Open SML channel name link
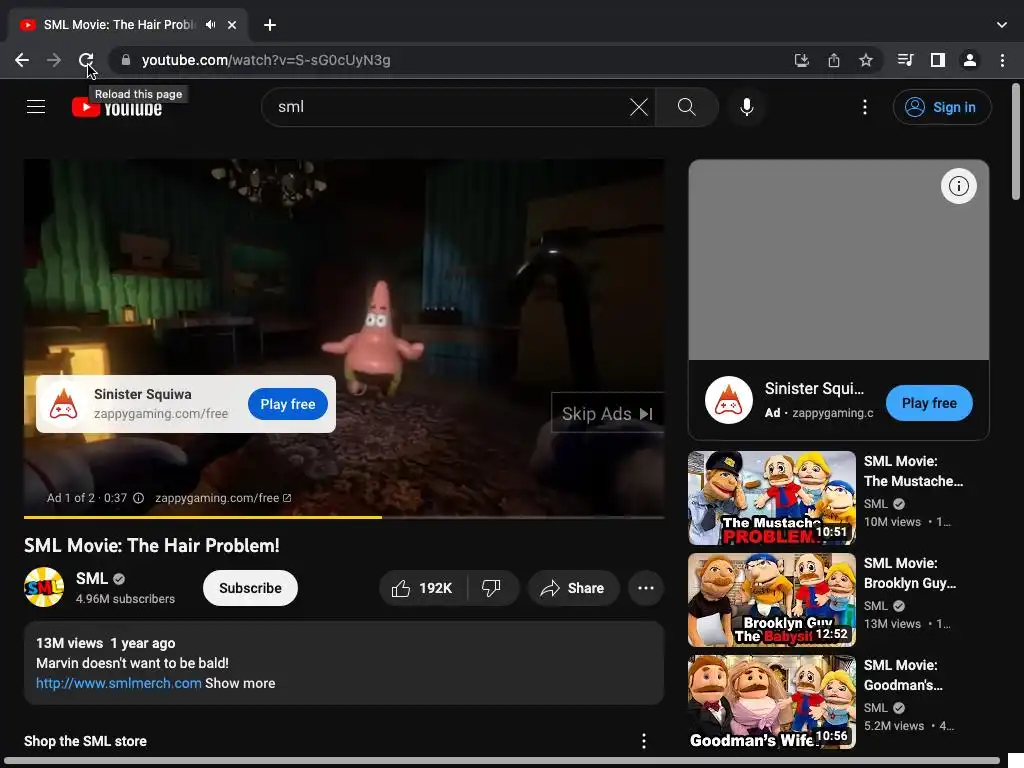Screen dimensions: 1024x768 [91, 579]
